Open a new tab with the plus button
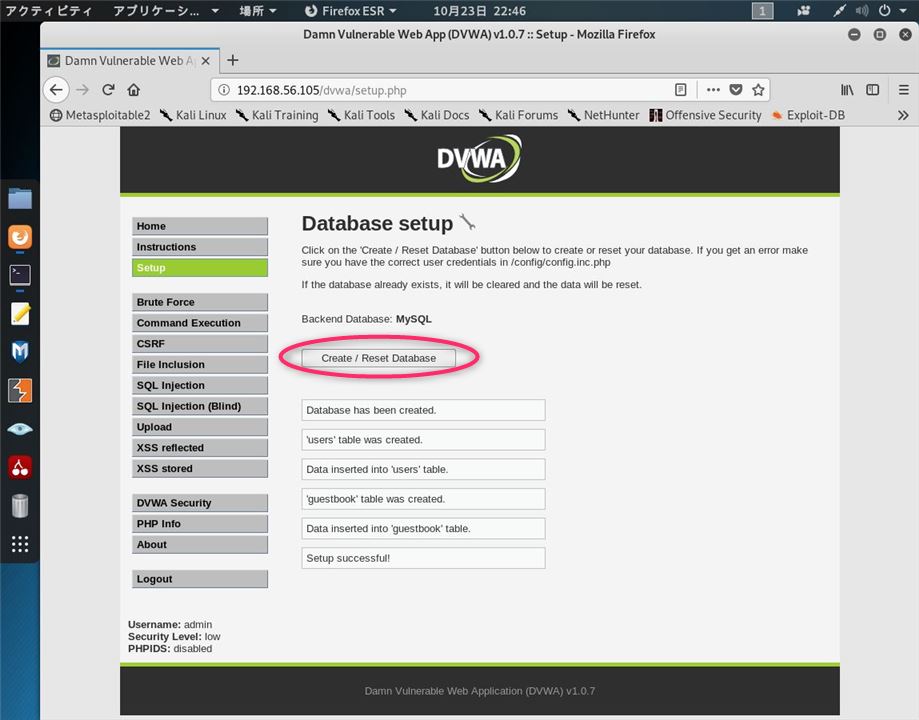The image size is (919, 720). pyautogui.click(x=233, y=60)
